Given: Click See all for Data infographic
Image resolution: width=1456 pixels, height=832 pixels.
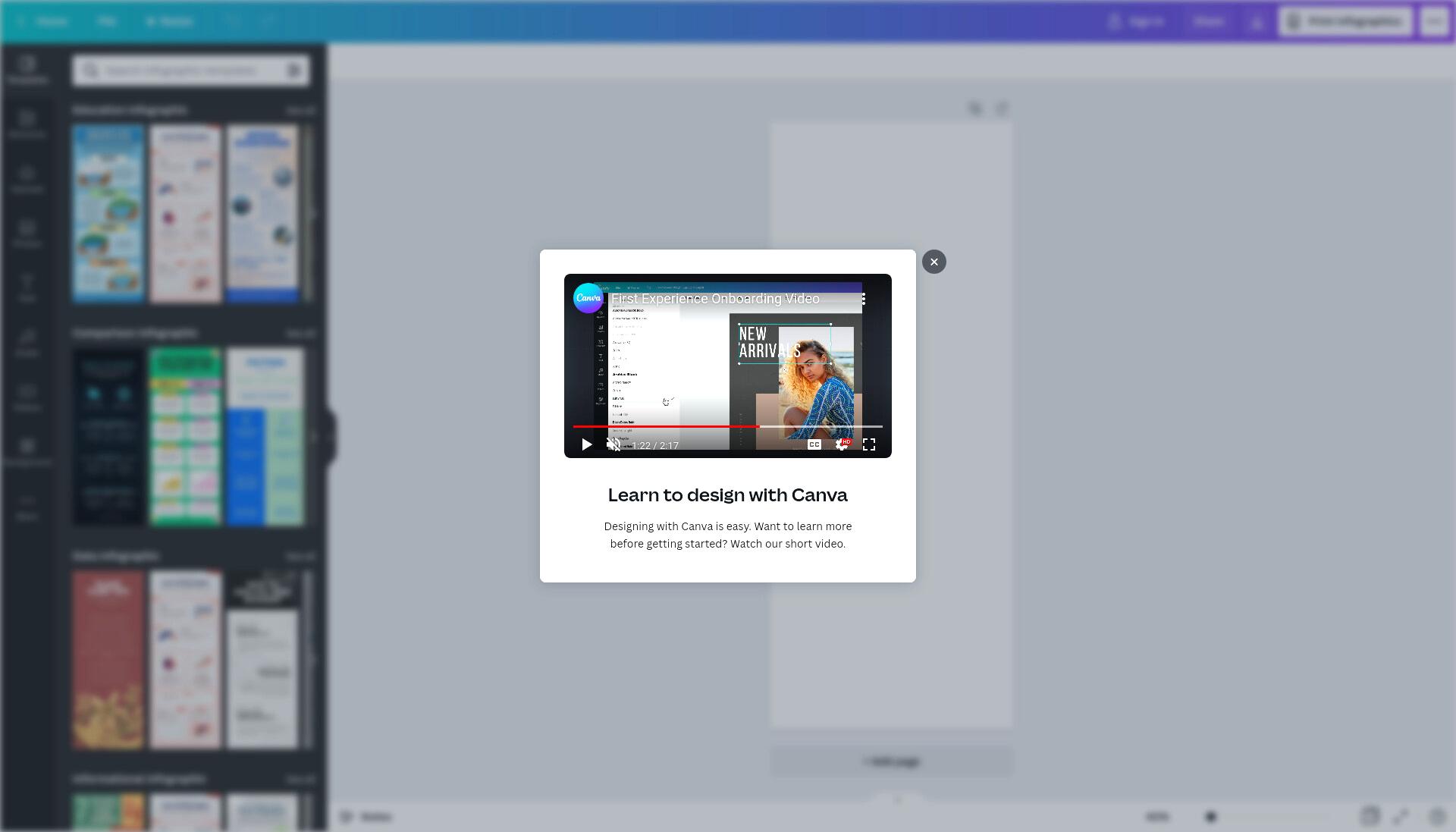Looking at the screenshot, I should pos(300,557).
